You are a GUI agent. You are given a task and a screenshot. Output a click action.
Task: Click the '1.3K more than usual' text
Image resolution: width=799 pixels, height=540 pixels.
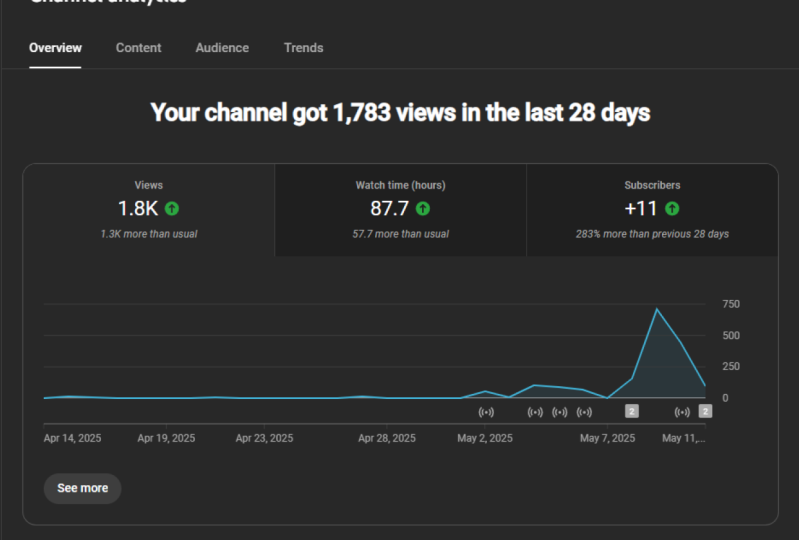point(149,234)
